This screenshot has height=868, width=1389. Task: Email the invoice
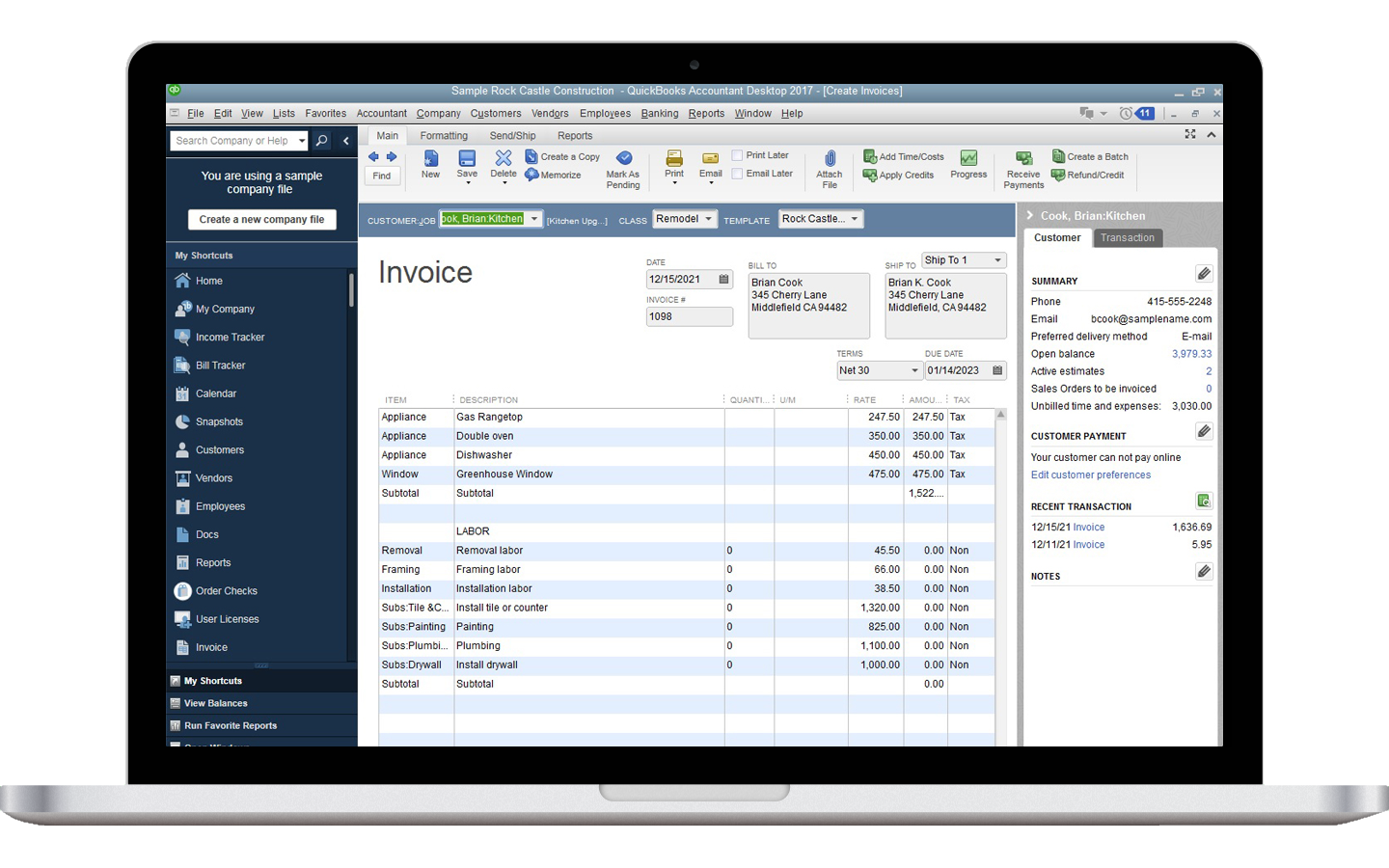tap(711, 165)
